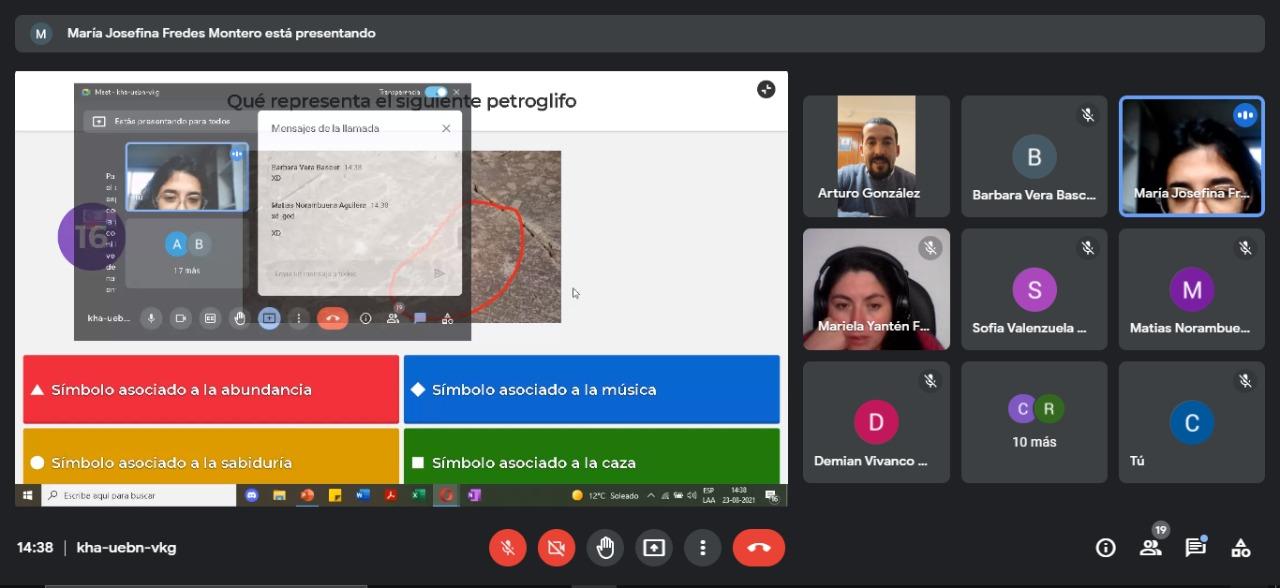Click Arturo González video tile
The image size is (1280, 588).
coord(876,156)
